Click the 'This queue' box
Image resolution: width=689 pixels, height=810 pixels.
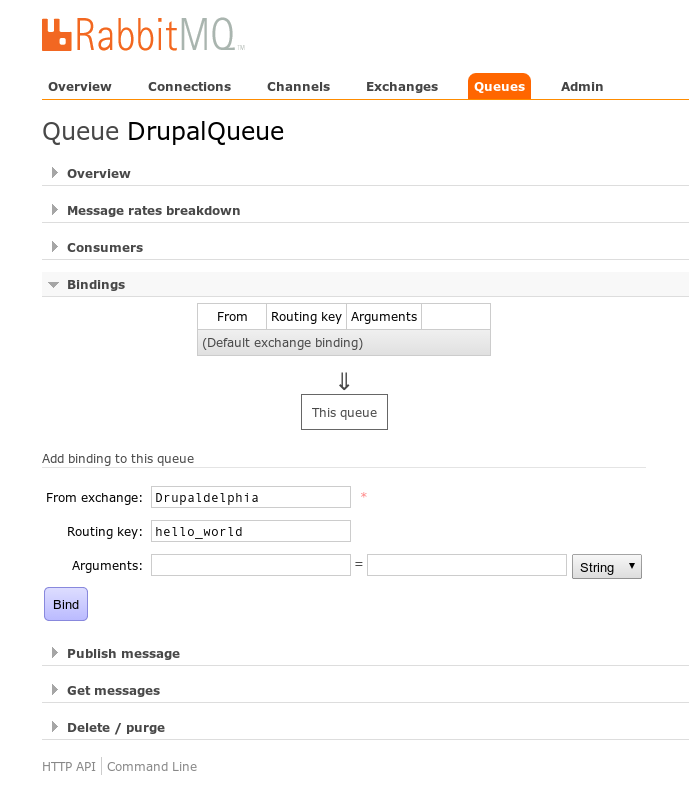(344, 412)
